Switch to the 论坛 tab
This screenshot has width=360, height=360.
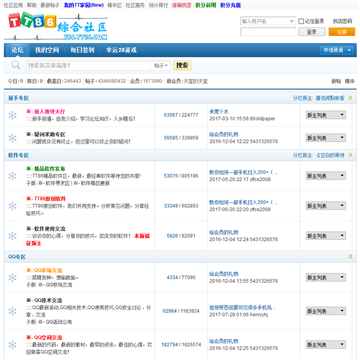pos(17,50)
